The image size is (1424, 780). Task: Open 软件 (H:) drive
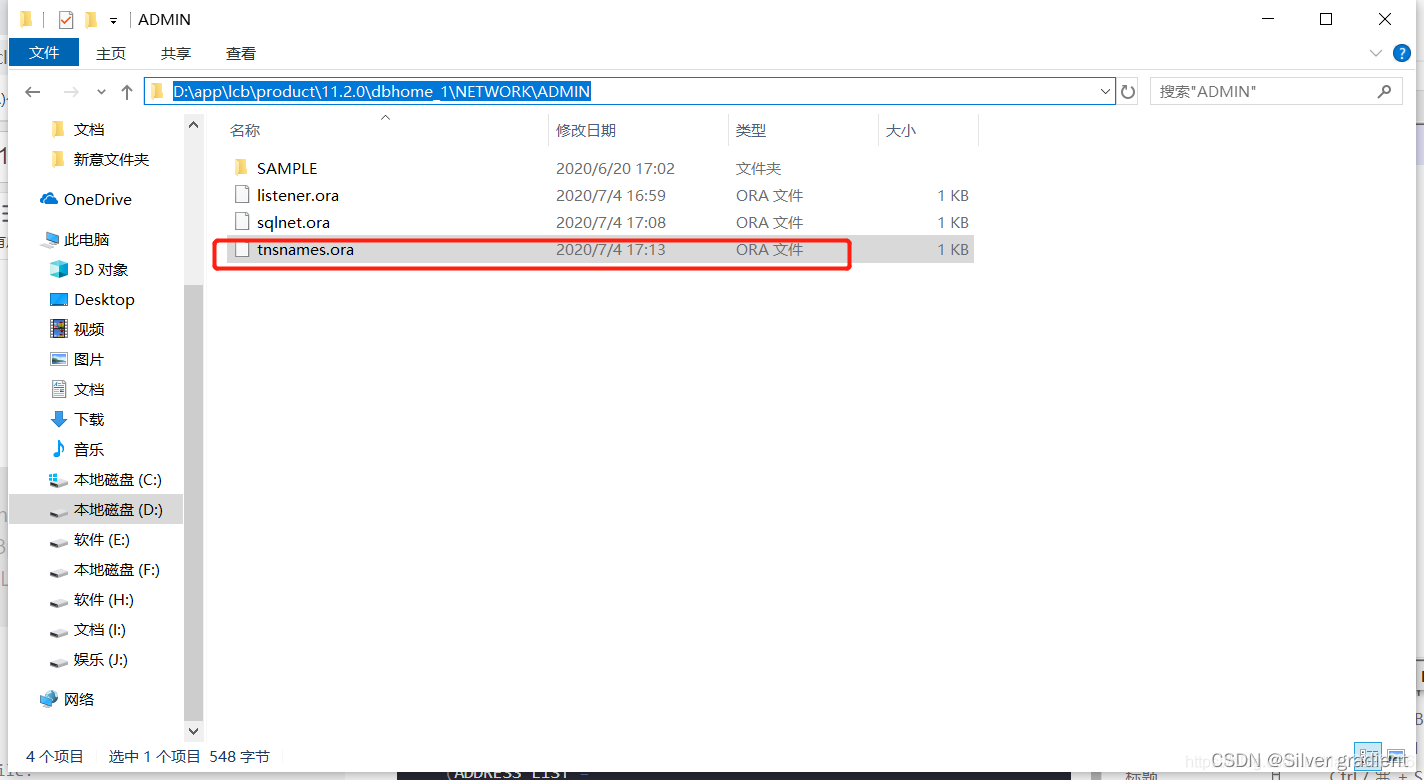point(104,600)
